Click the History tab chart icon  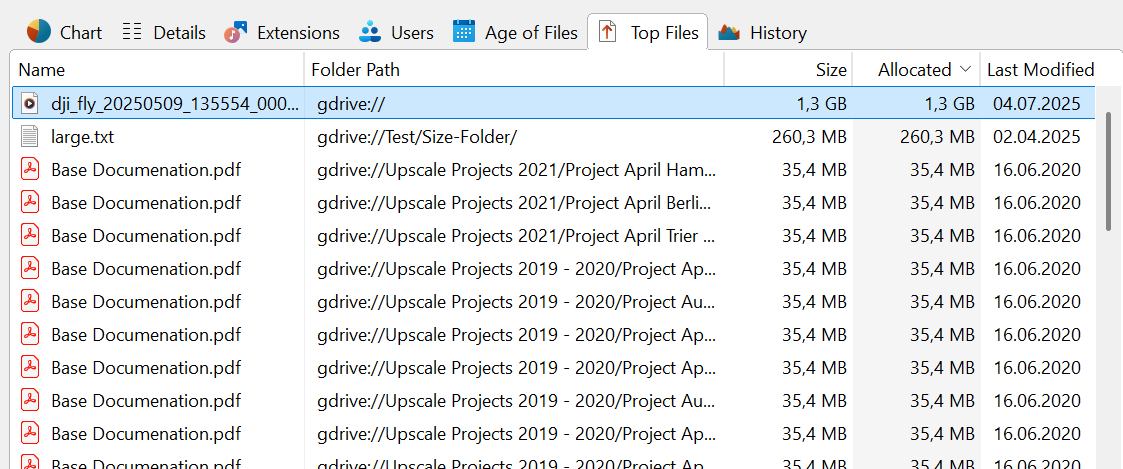point(729,32)
